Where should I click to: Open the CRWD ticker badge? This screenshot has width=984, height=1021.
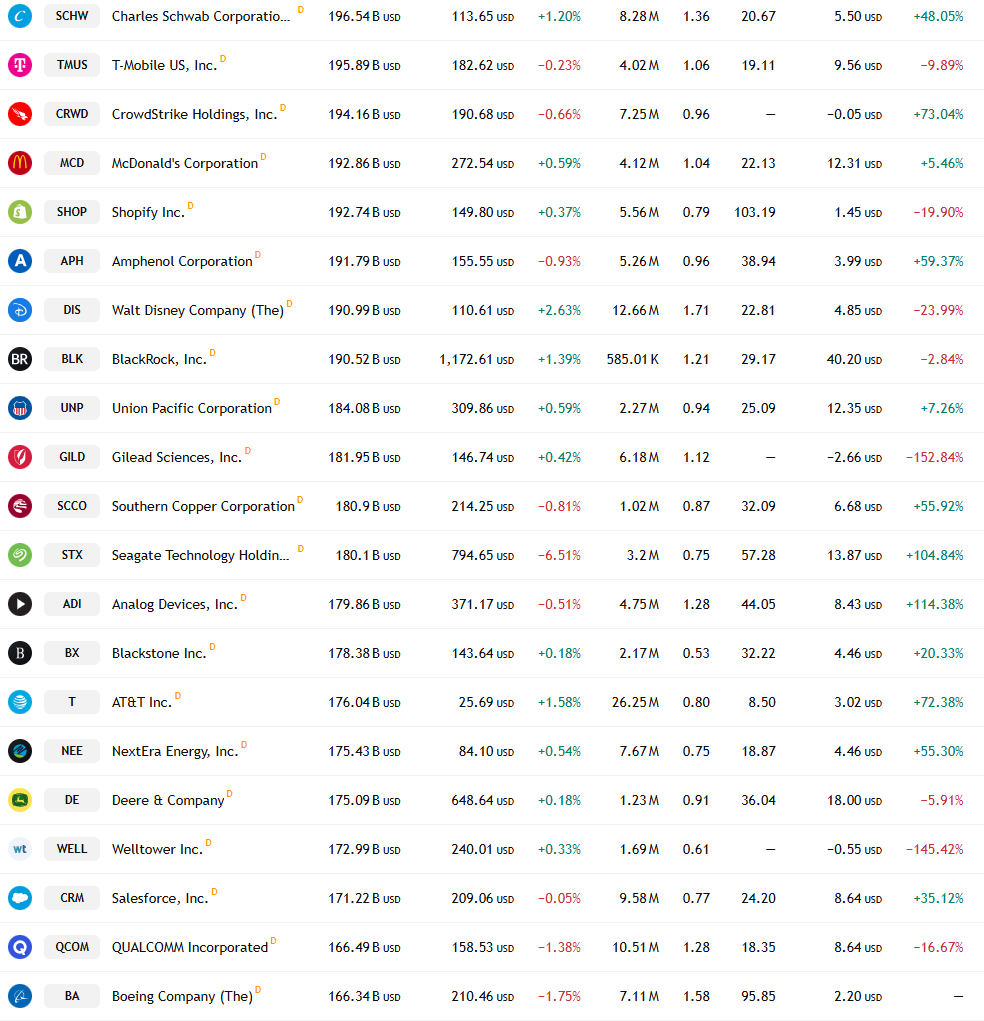[x=72, y=114]
